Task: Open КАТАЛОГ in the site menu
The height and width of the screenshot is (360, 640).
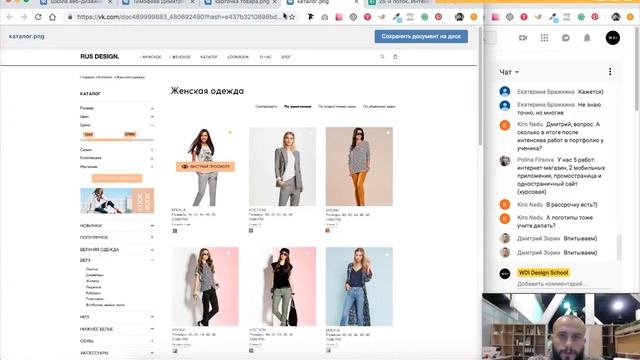Action: [209, 57]
